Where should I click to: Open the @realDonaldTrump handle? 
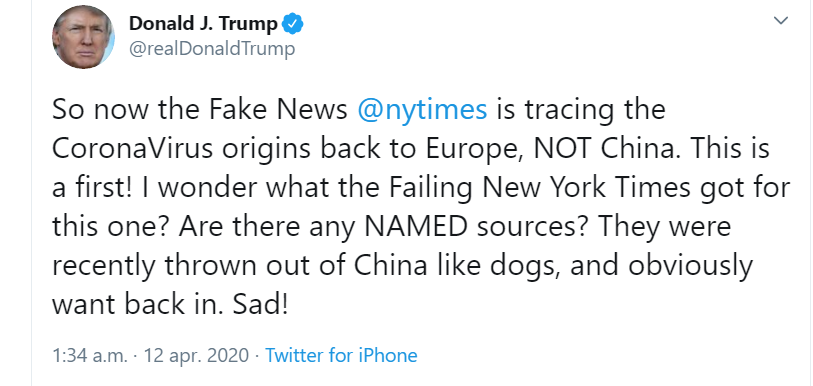point(212,49)
